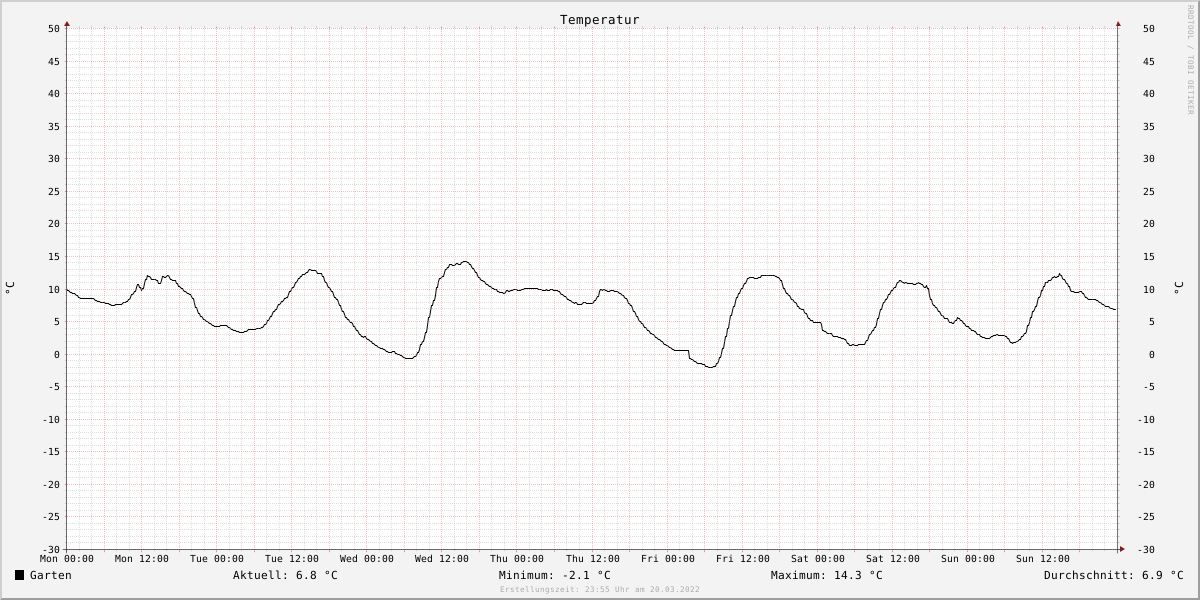The image size is (1200, 600).
Task: Click the -10 label on left temperature axis
Action: [x=51, y=420]
